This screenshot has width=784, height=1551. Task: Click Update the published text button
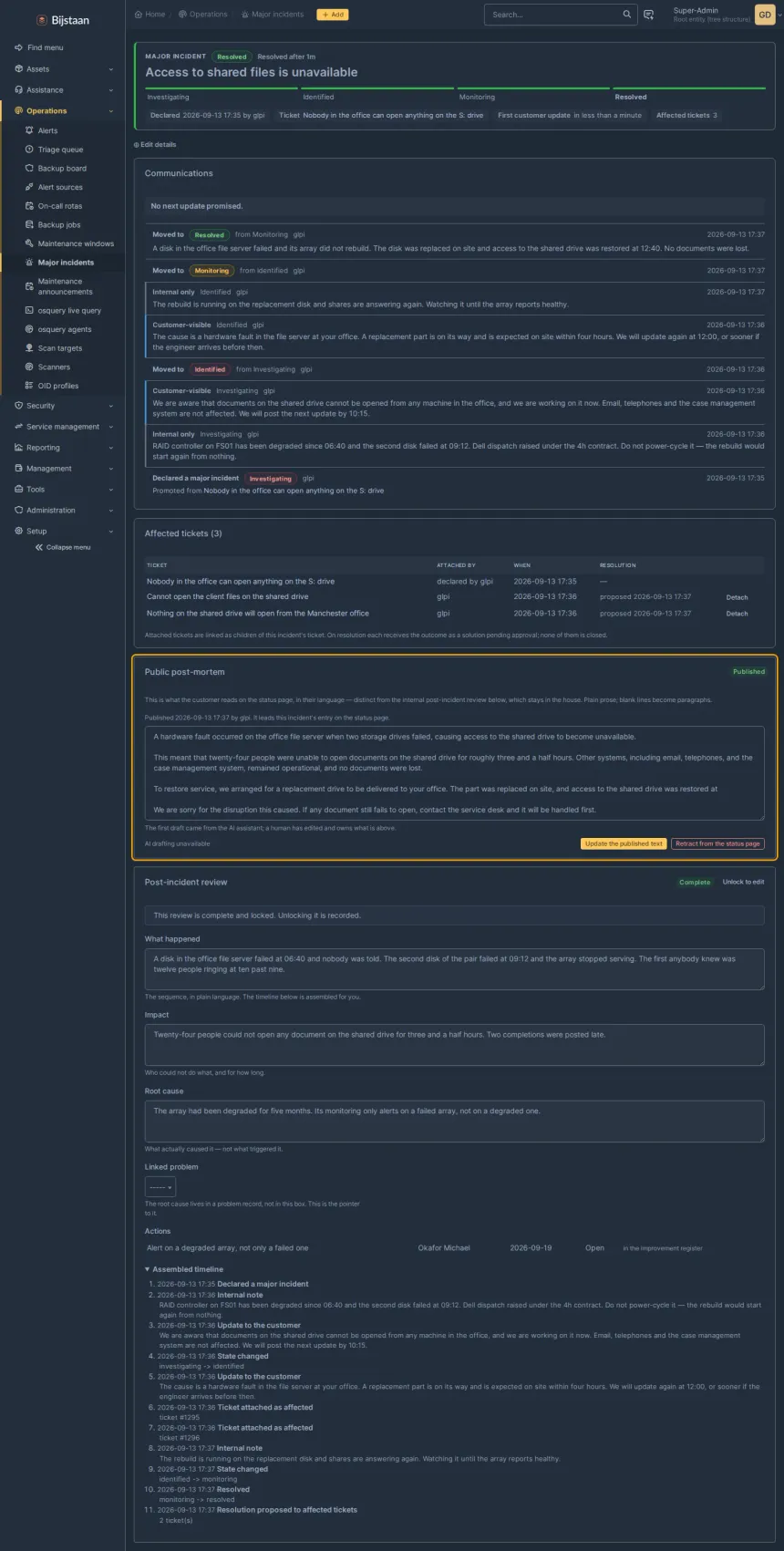point(624,844)
